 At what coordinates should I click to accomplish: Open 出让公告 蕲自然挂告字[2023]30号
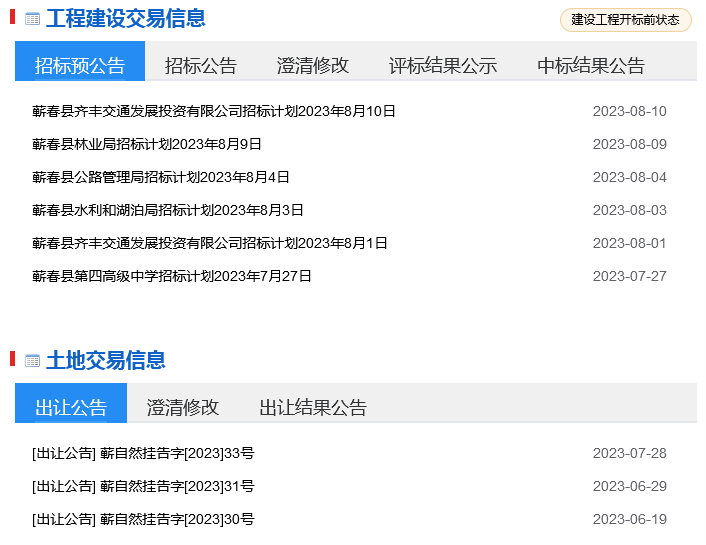(x=143, y=519)
